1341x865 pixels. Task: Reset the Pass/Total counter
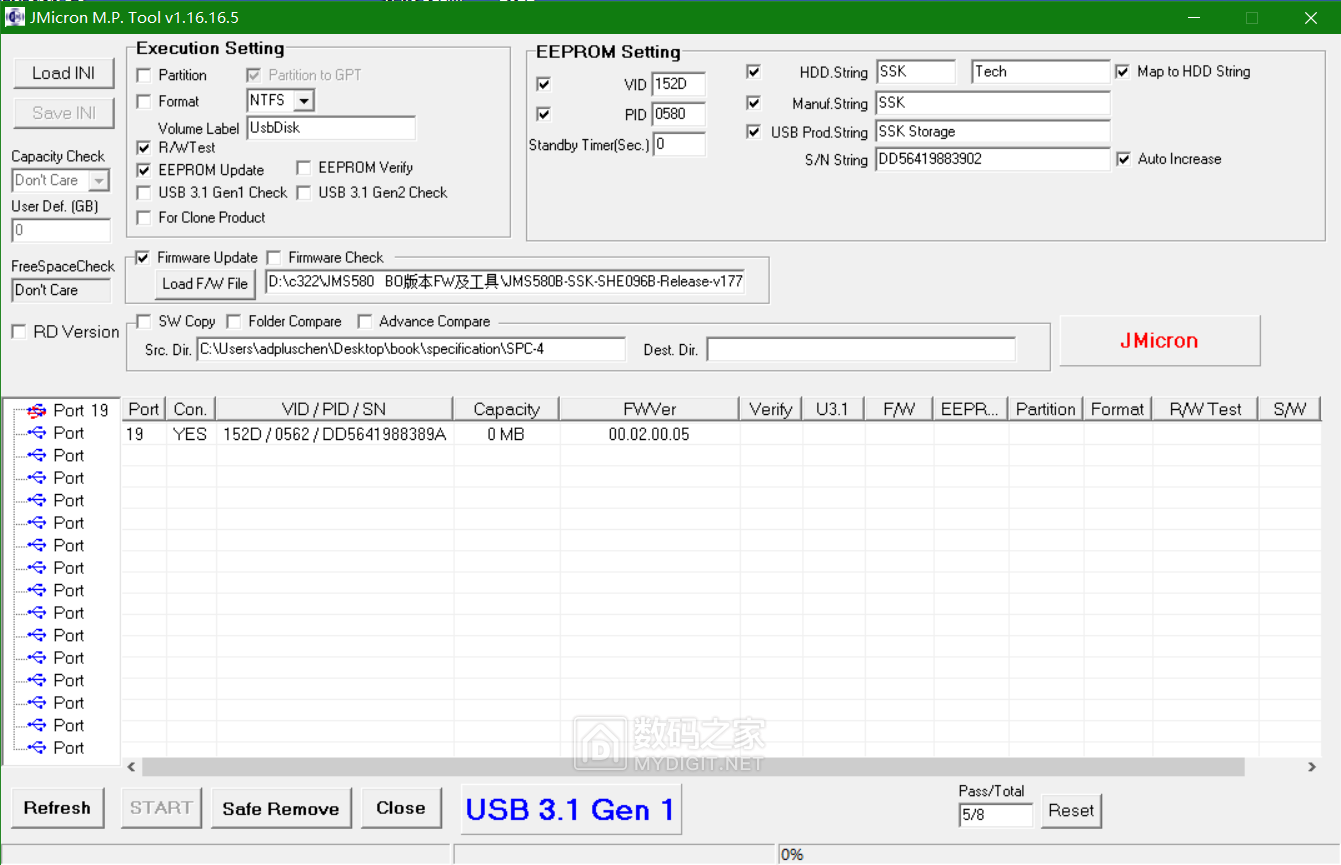pos(1070,811)
